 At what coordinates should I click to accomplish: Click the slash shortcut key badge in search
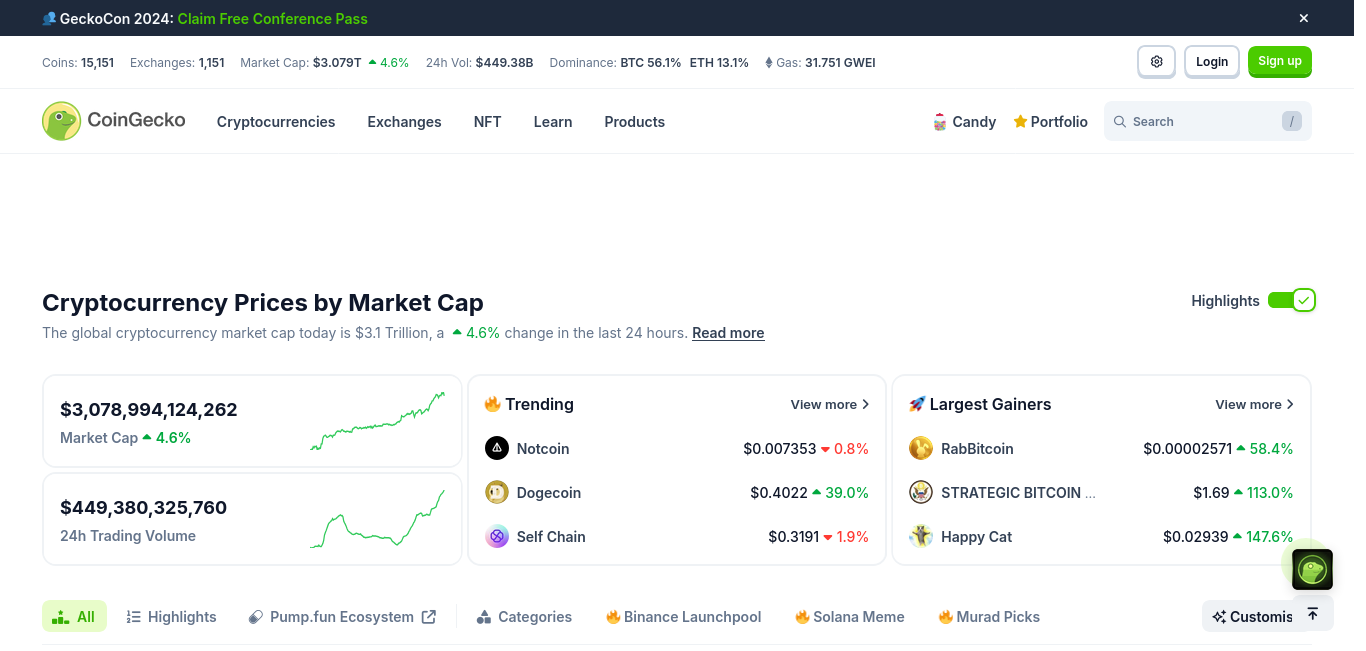(x=1292, y=121)
